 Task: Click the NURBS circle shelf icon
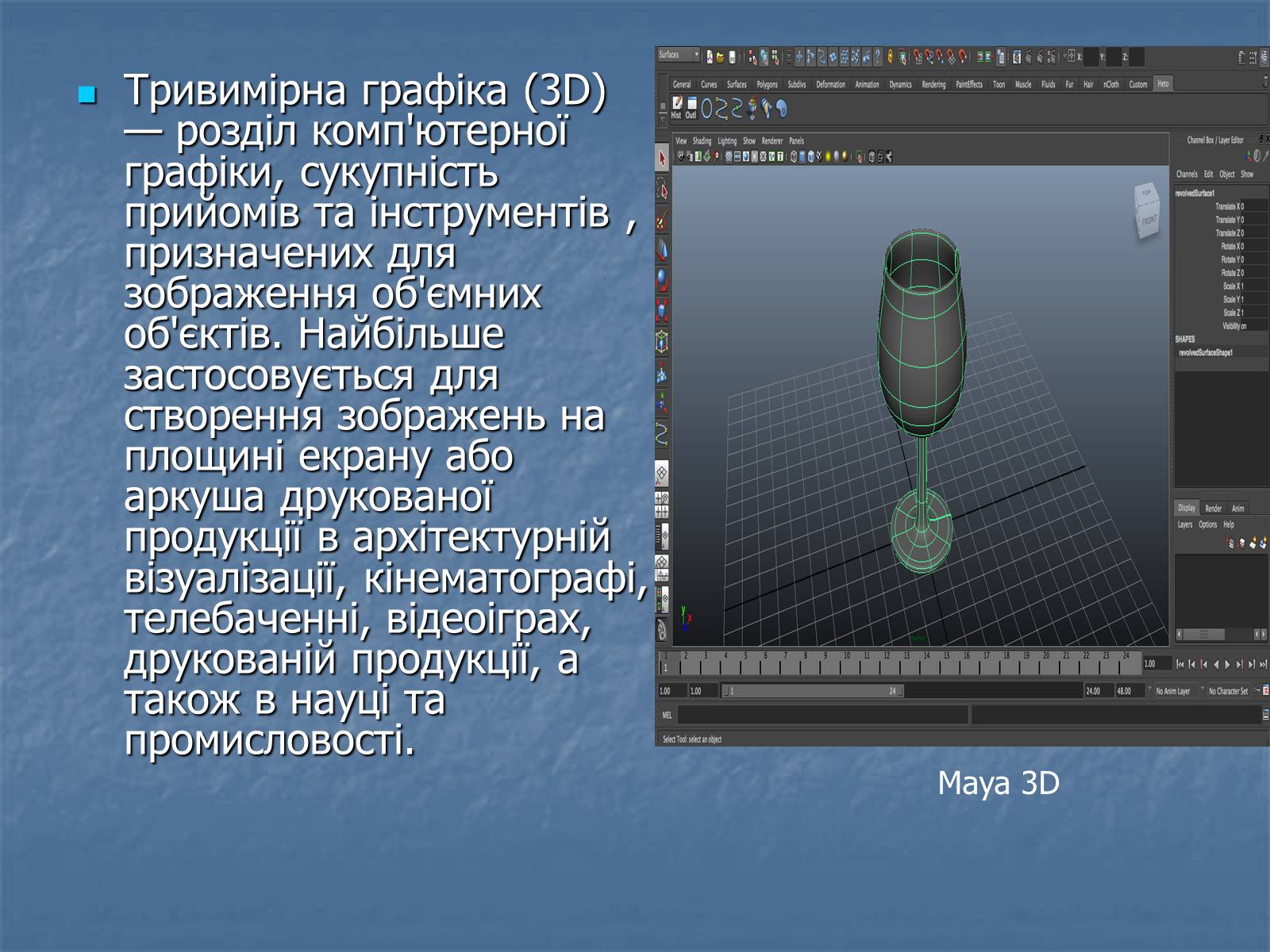click(x=707, y=108)
